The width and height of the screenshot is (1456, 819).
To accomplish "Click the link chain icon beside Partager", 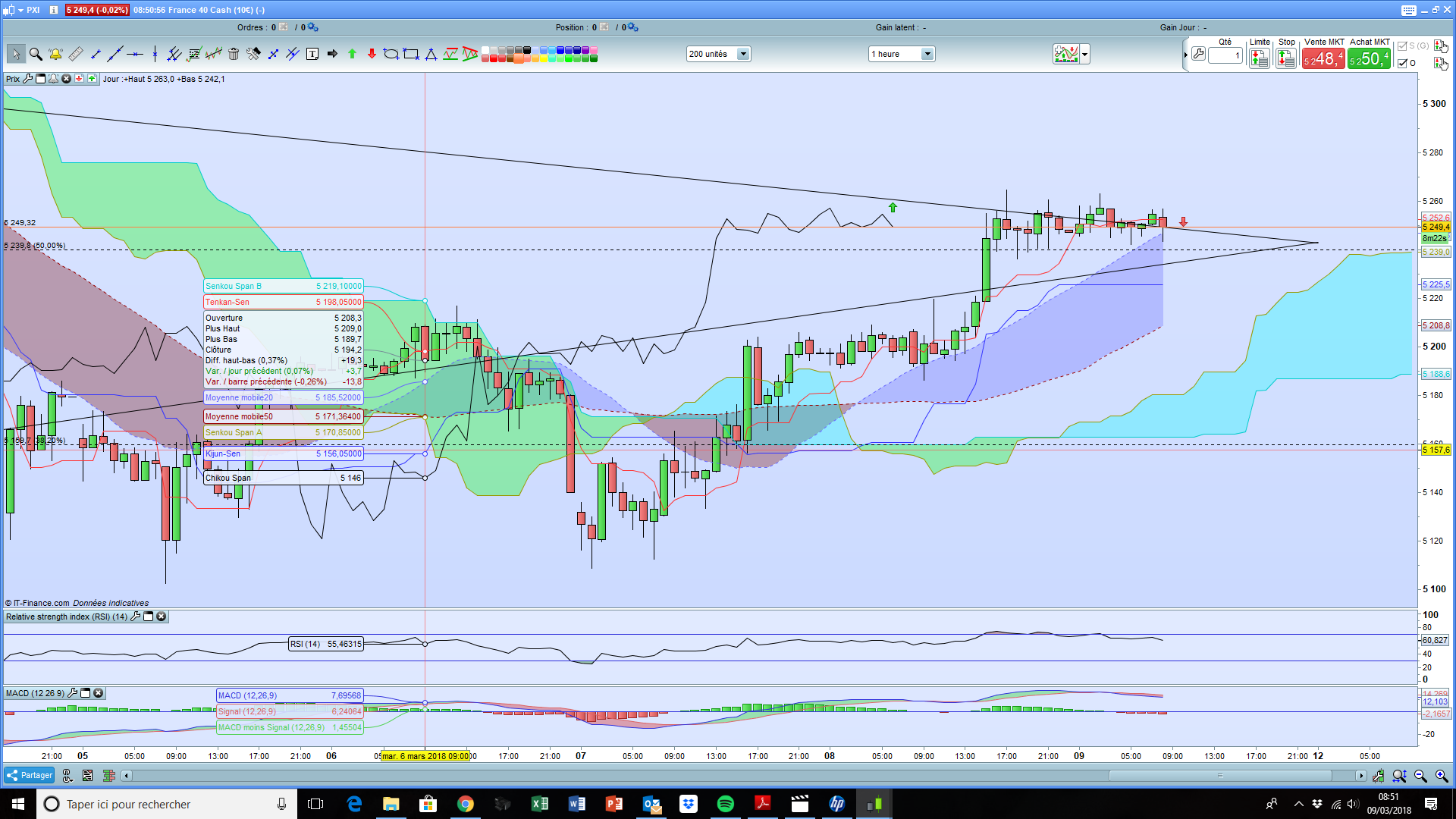I will pos(67,775).
